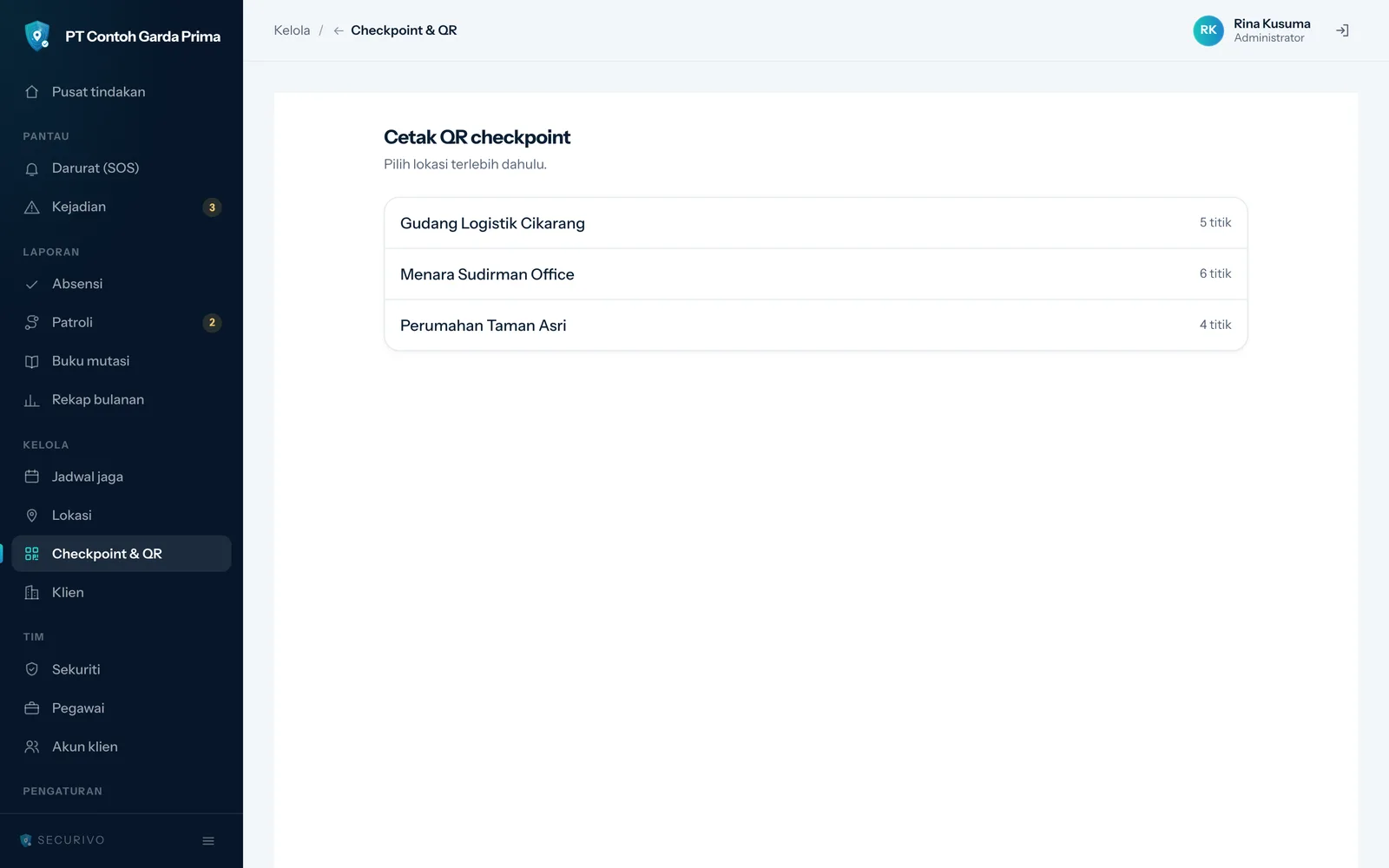Choose Menara Sudirman Office location

[x=815, y=274]
